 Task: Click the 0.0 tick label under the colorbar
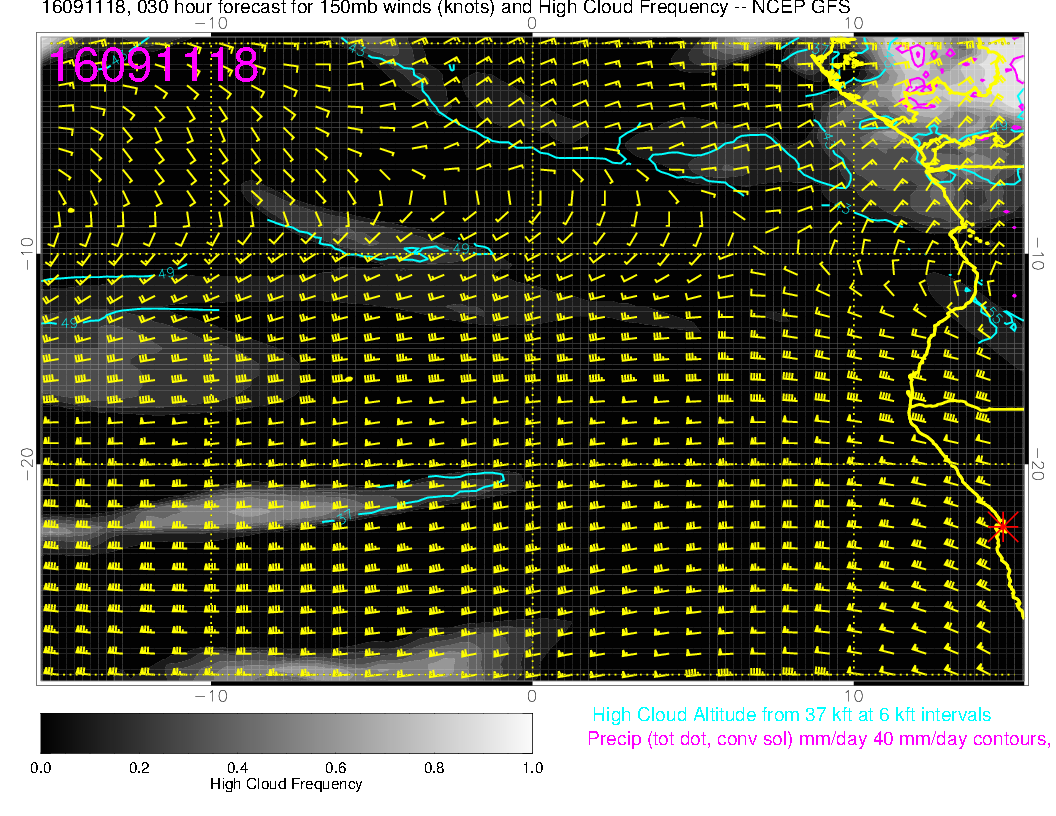pos(41,767)
